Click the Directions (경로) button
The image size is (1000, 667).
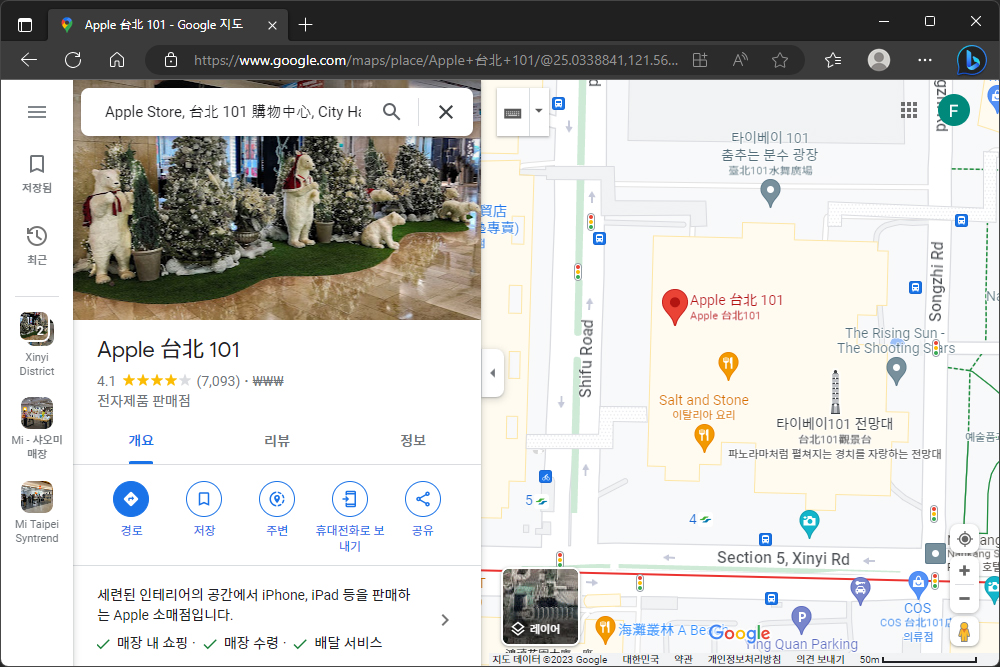(x=131, y=509)
